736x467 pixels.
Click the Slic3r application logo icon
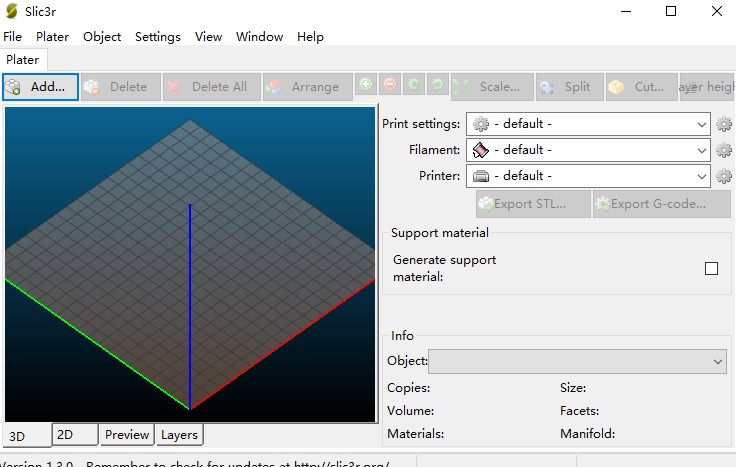pos(12,11)
